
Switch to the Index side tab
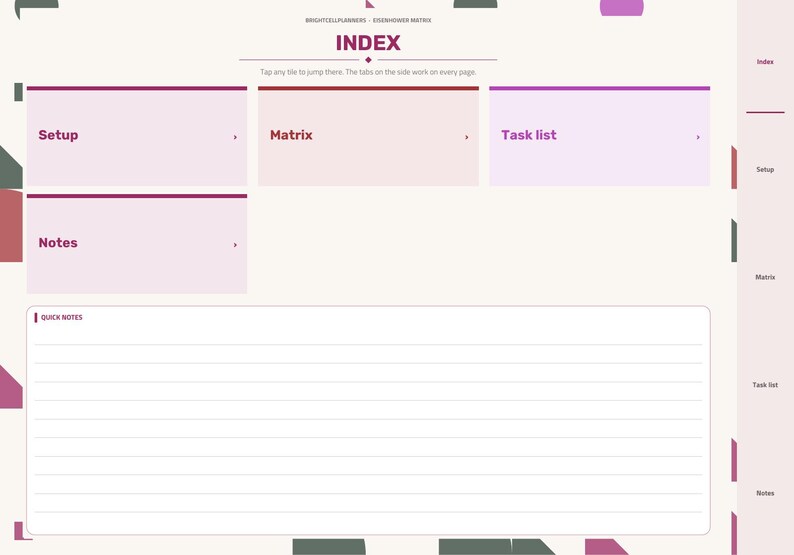(x=765, y=62)
